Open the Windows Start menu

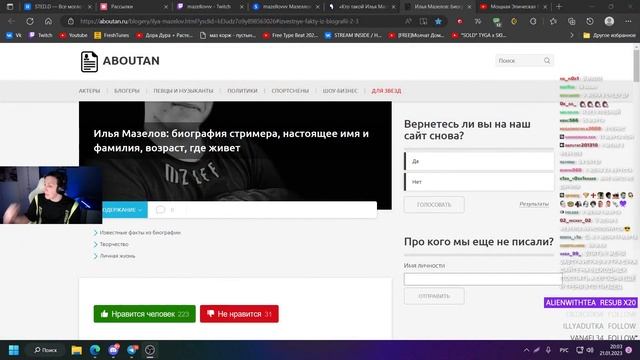click(14, 350)
